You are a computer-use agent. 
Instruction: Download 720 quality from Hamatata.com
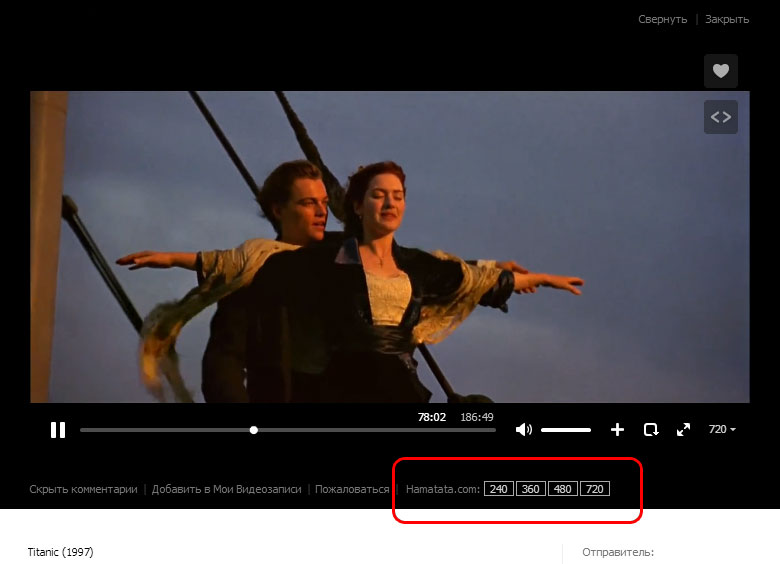pyautogui.click(x=594, y=489)
